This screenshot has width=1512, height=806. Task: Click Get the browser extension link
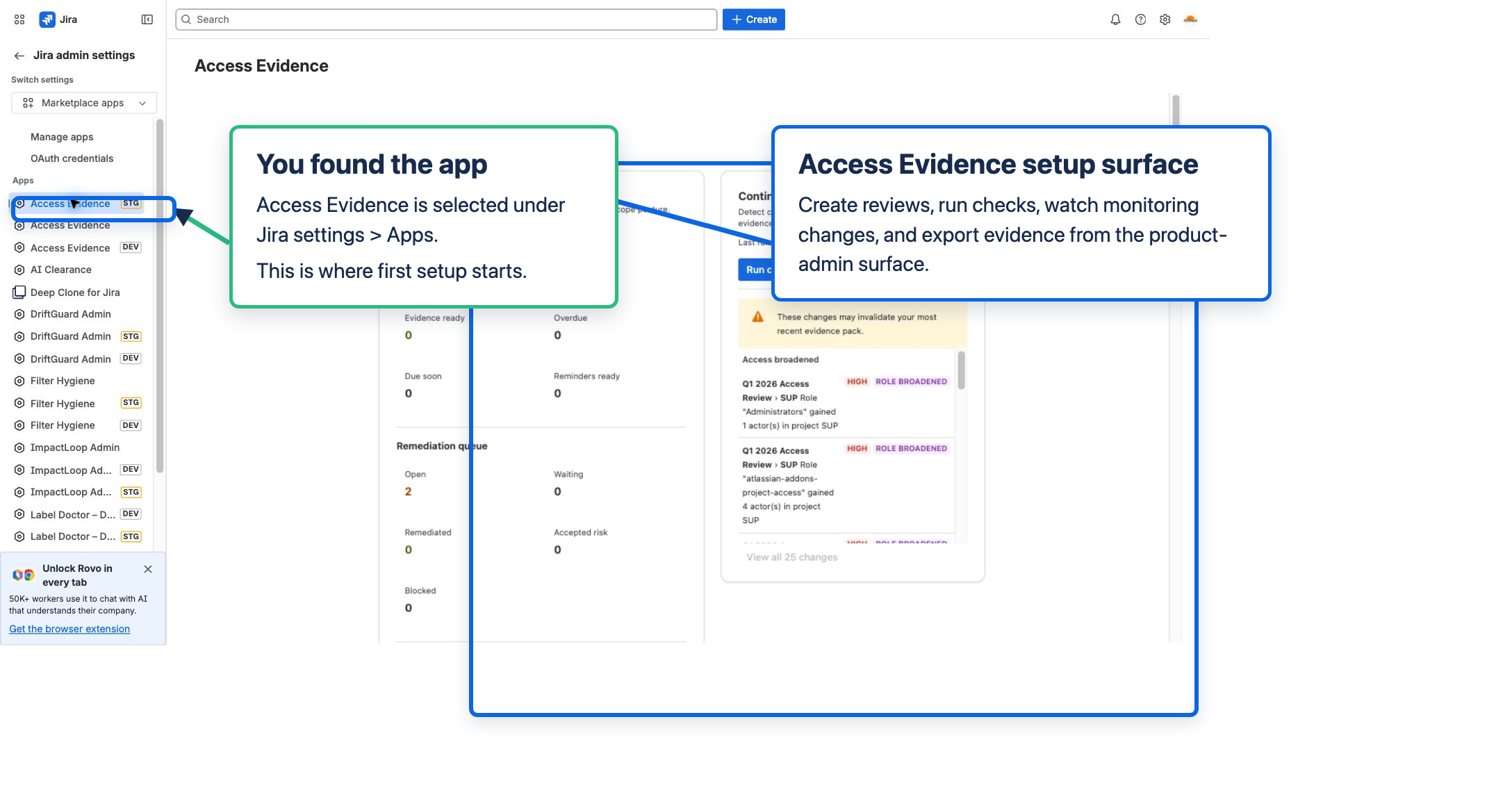tap(69, 629)
